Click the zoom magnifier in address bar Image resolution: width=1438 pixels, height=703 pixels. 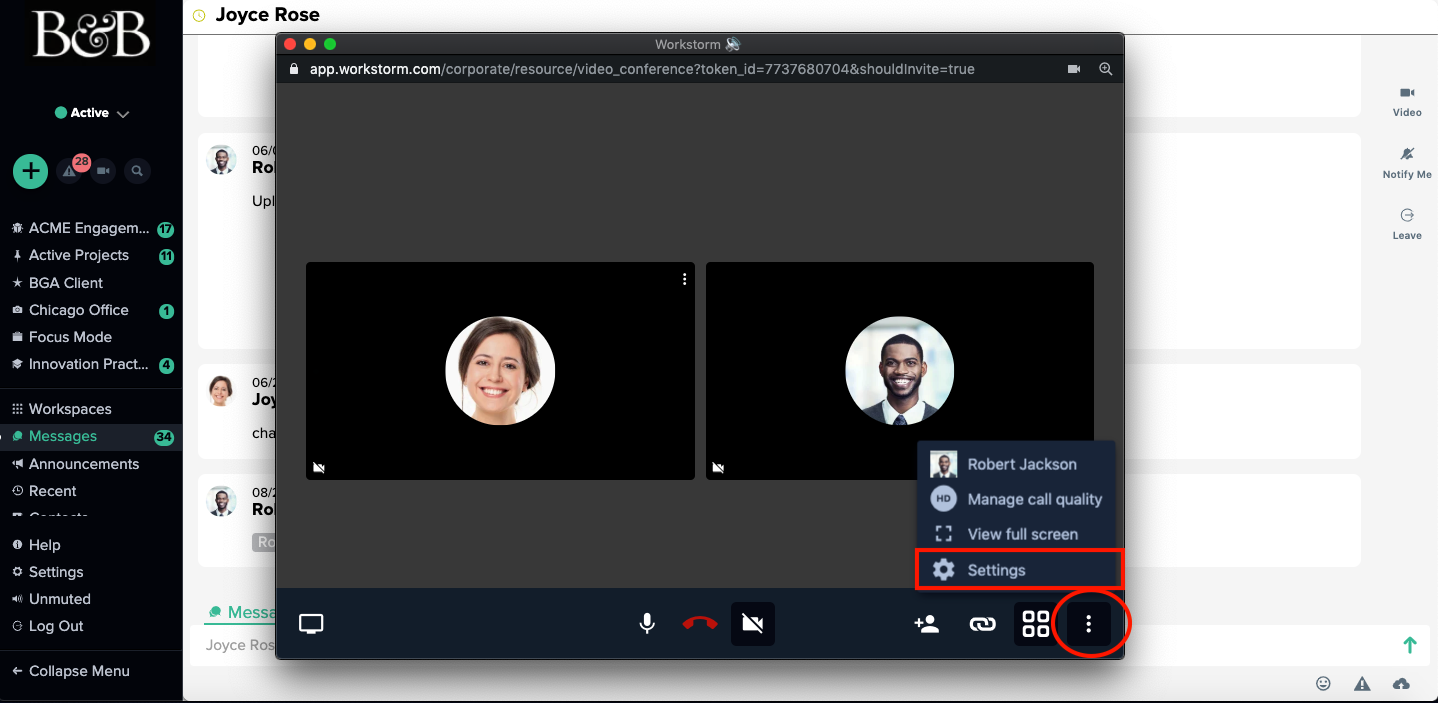1105,69
